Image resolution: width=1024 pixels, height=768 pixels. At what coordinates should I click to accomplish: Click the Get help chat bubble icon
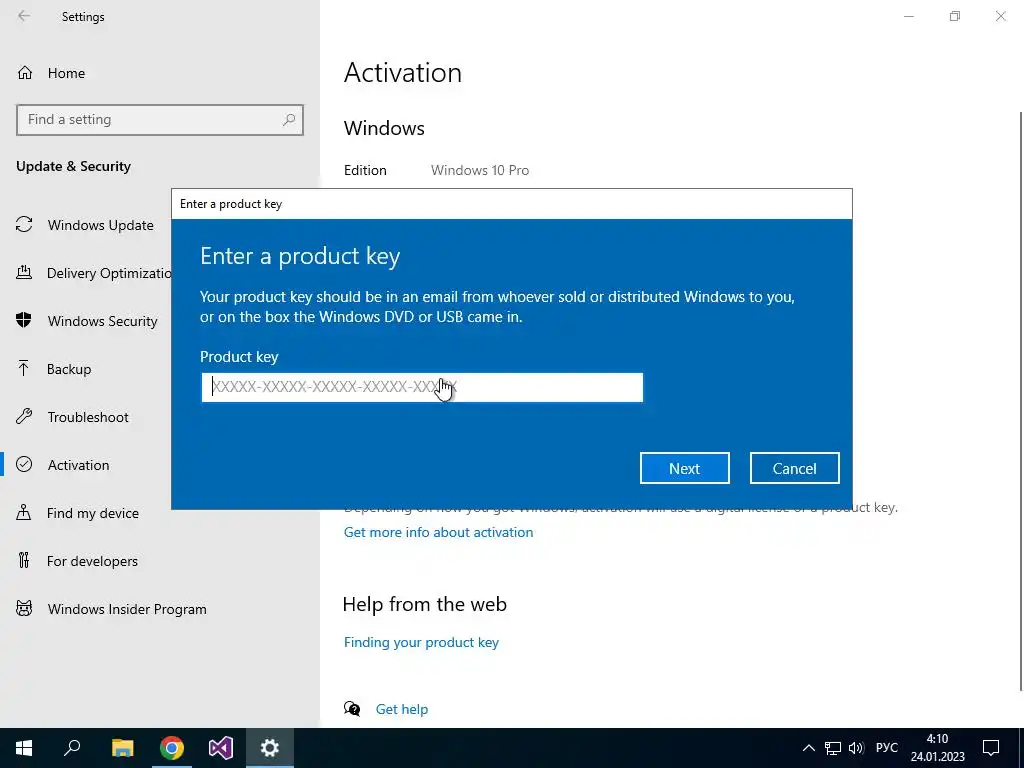click(x=352, y=709)
